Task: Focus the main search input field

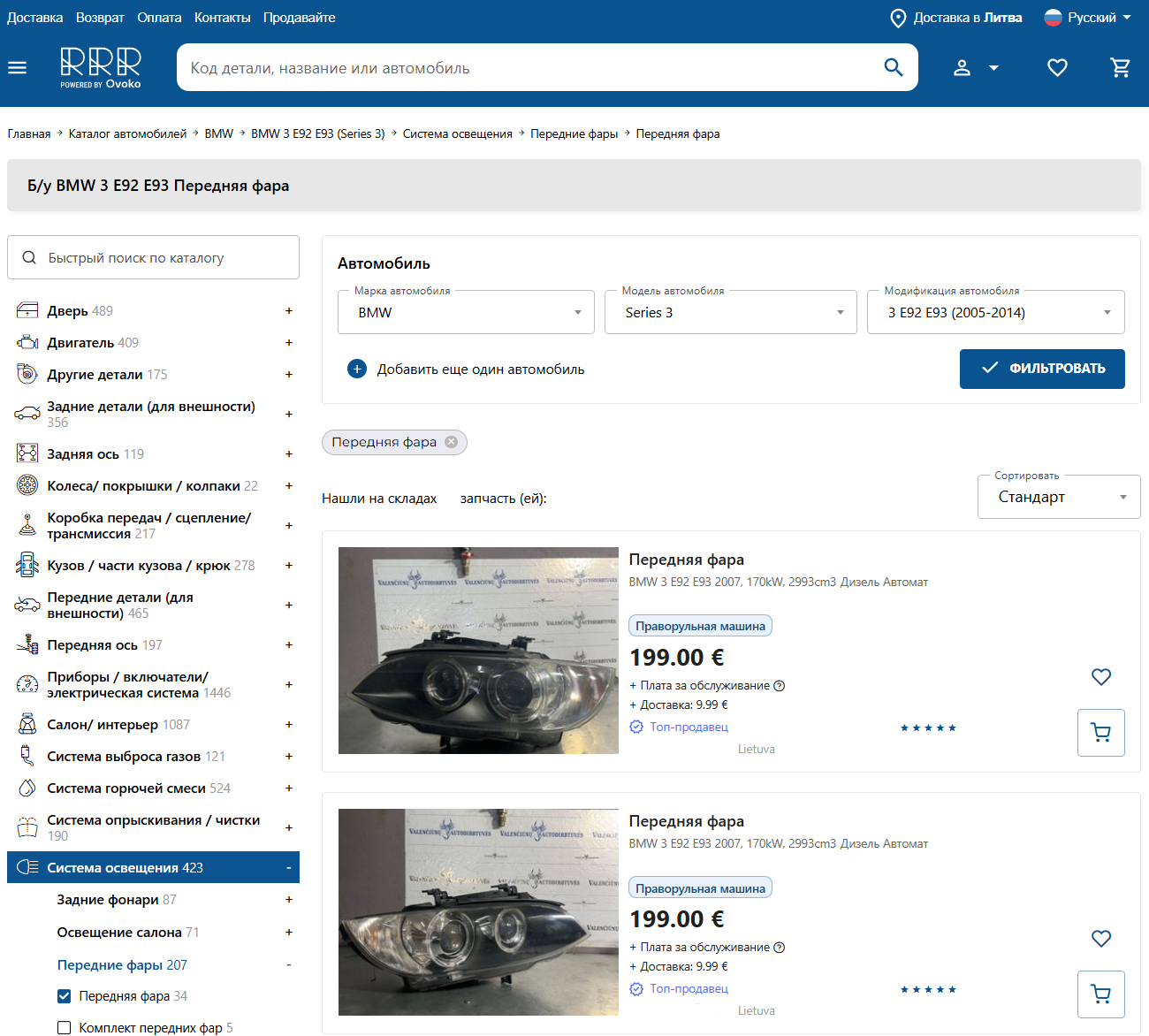Action: (x=530, y=68)
